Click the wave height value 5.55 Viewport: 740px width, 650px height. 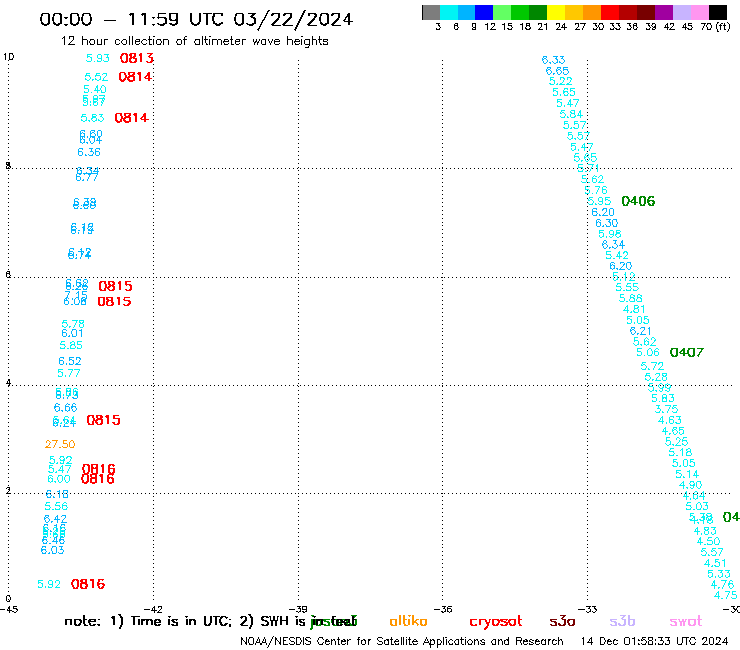(627, 287)
